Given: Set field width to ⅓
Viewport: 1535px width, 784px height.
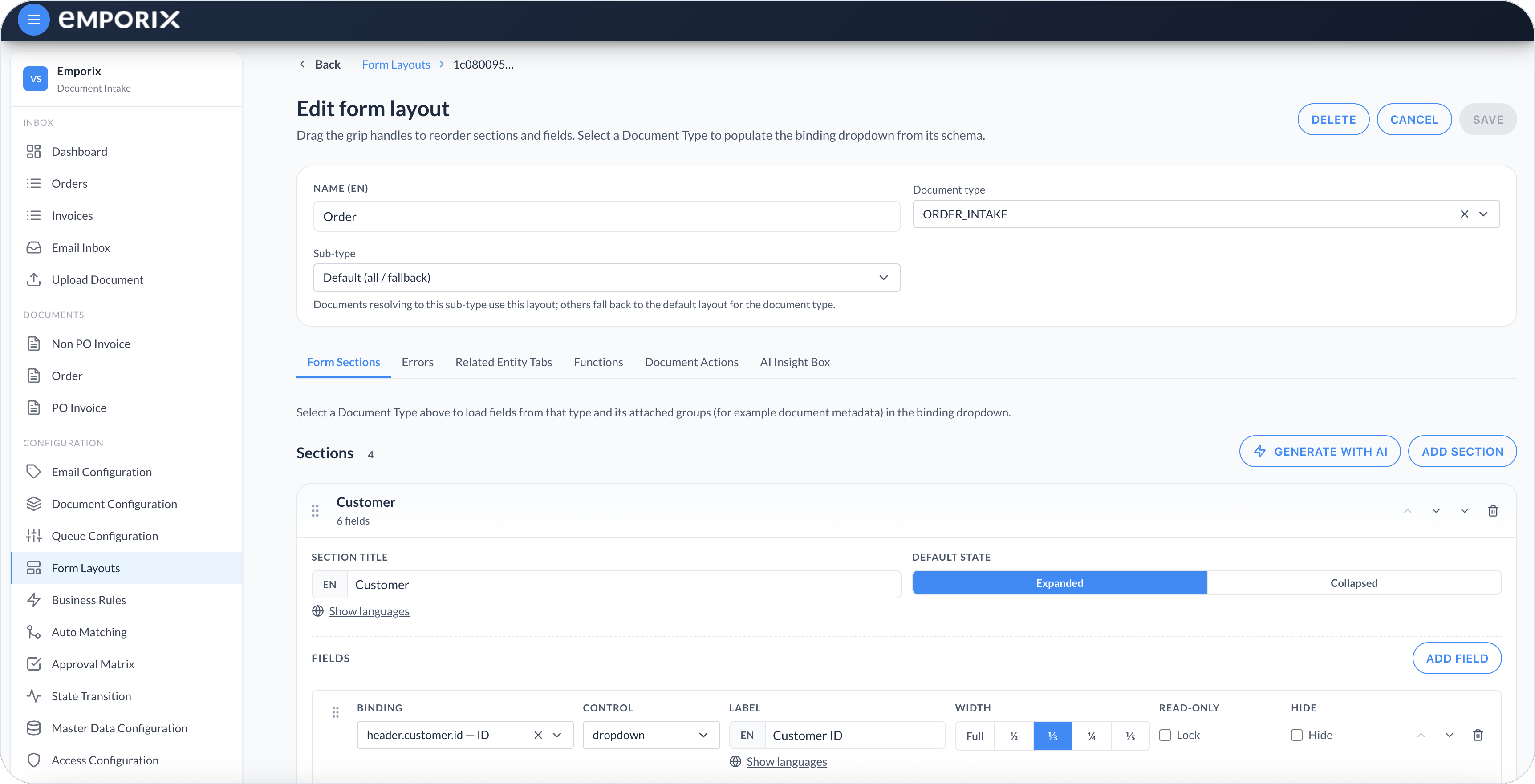Looking at the screenshot, I should tap(1052, 735).
